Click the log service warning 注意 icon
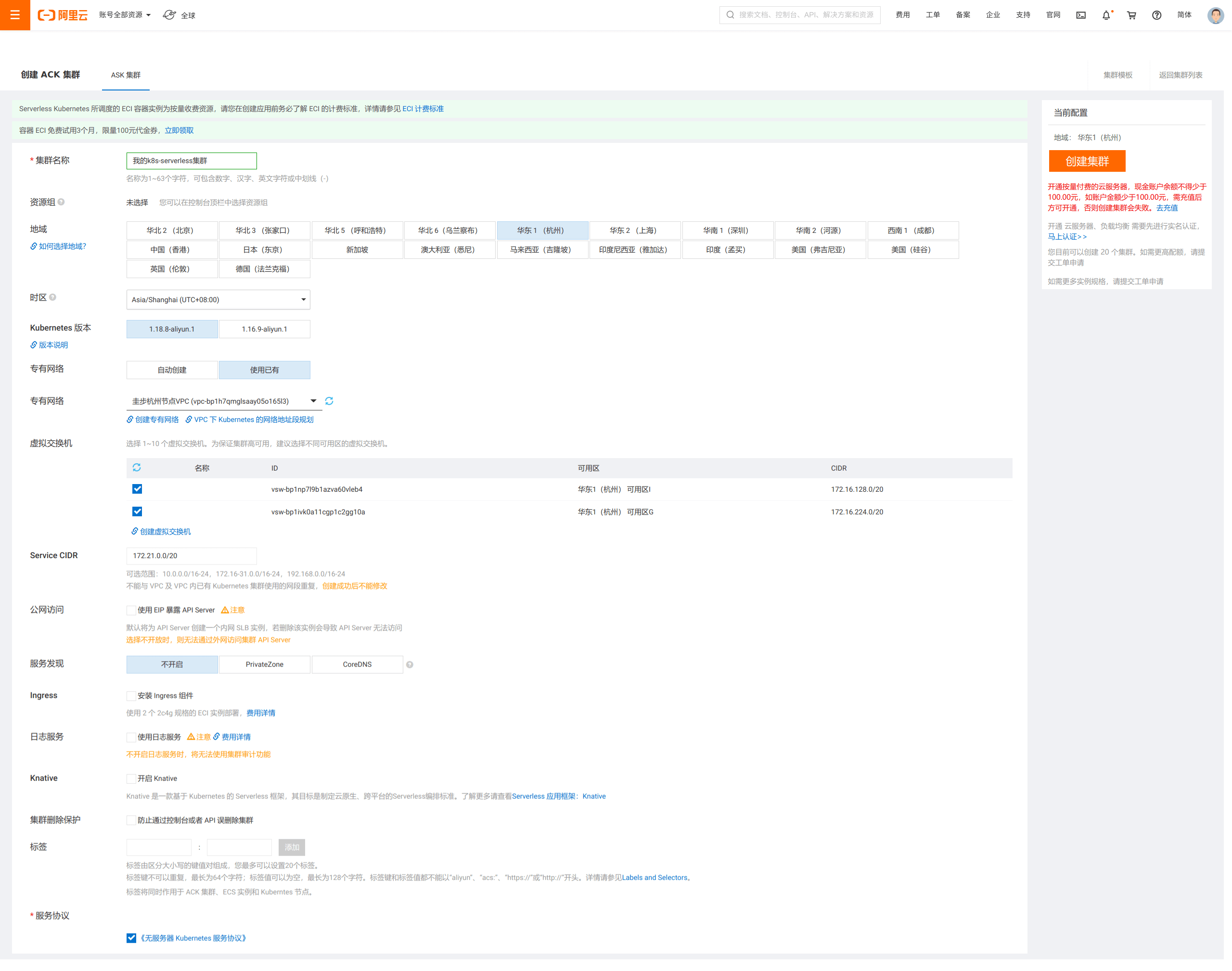This screenshot has width=1232, height=971. pyautogui.click(x=191, y=737)
